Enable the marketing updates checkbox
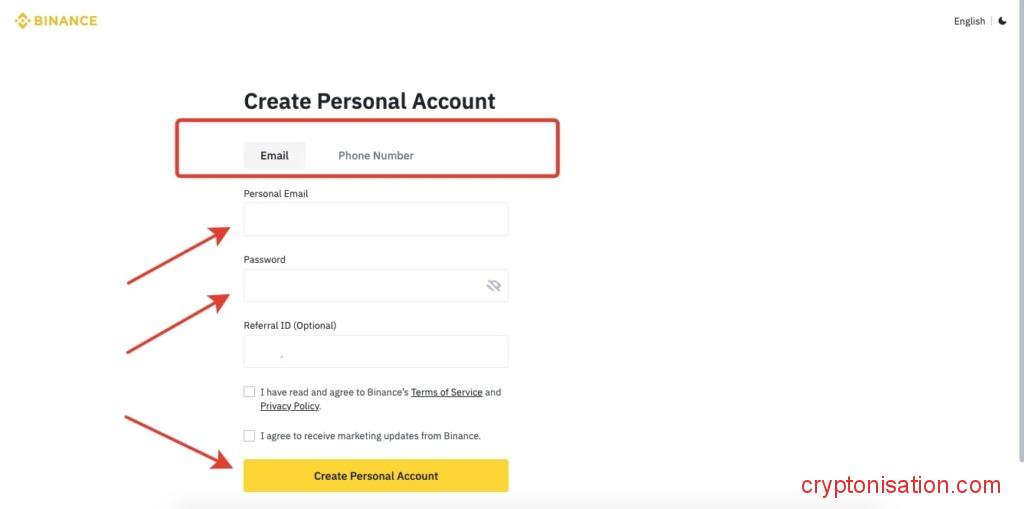 click(x=249, y=436)
